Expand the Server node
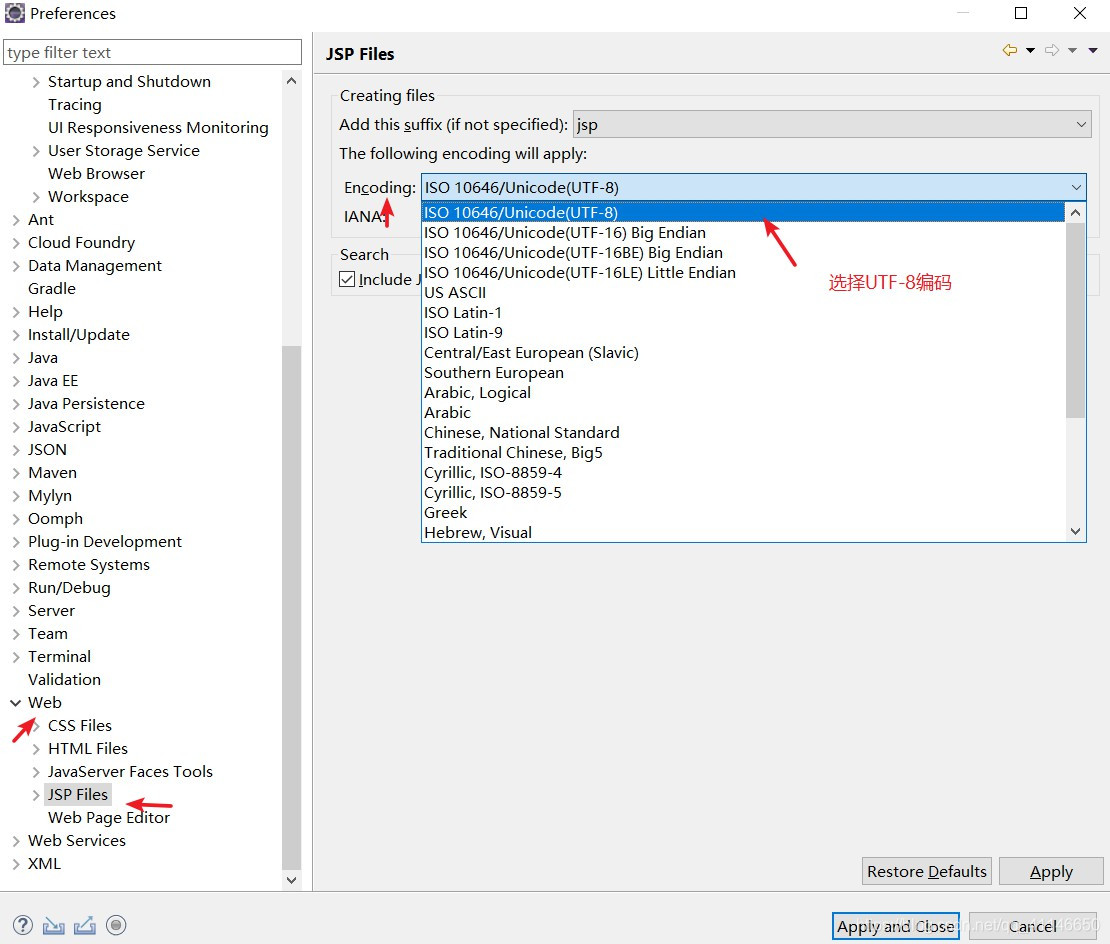The width and height of the screenshot is (1110, 944). 16,611
